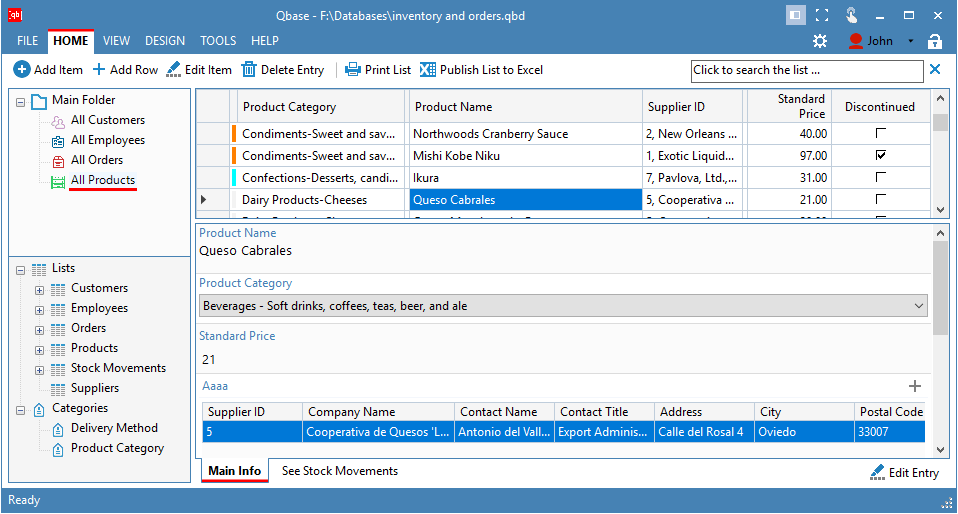Screen dimensions: 958x514
Task: Check Discontinued for Ikura
Action: click(x=880, y=177)
